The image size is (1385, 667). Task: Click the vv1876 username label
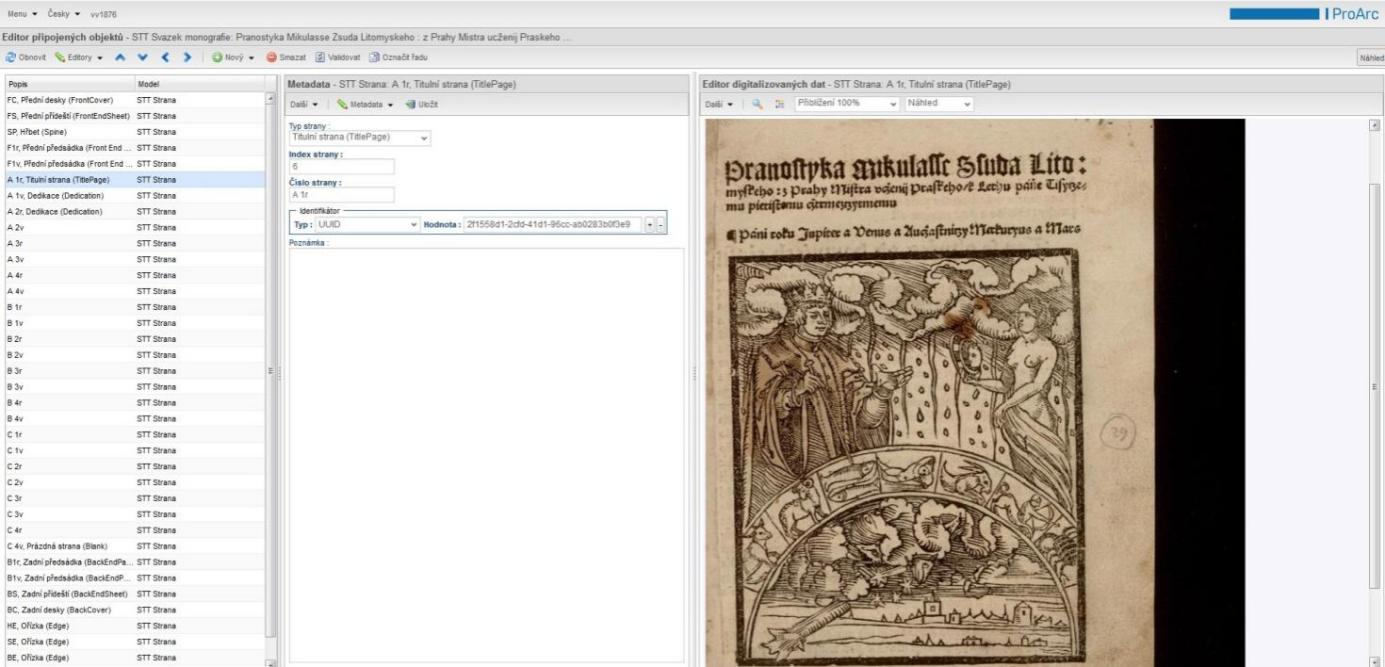[x=102, y=15]
